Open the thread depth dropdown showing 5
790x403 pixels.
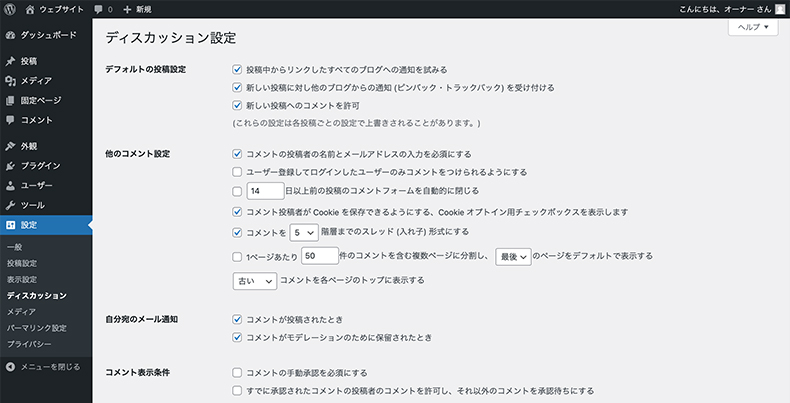[x=304, y=232]
